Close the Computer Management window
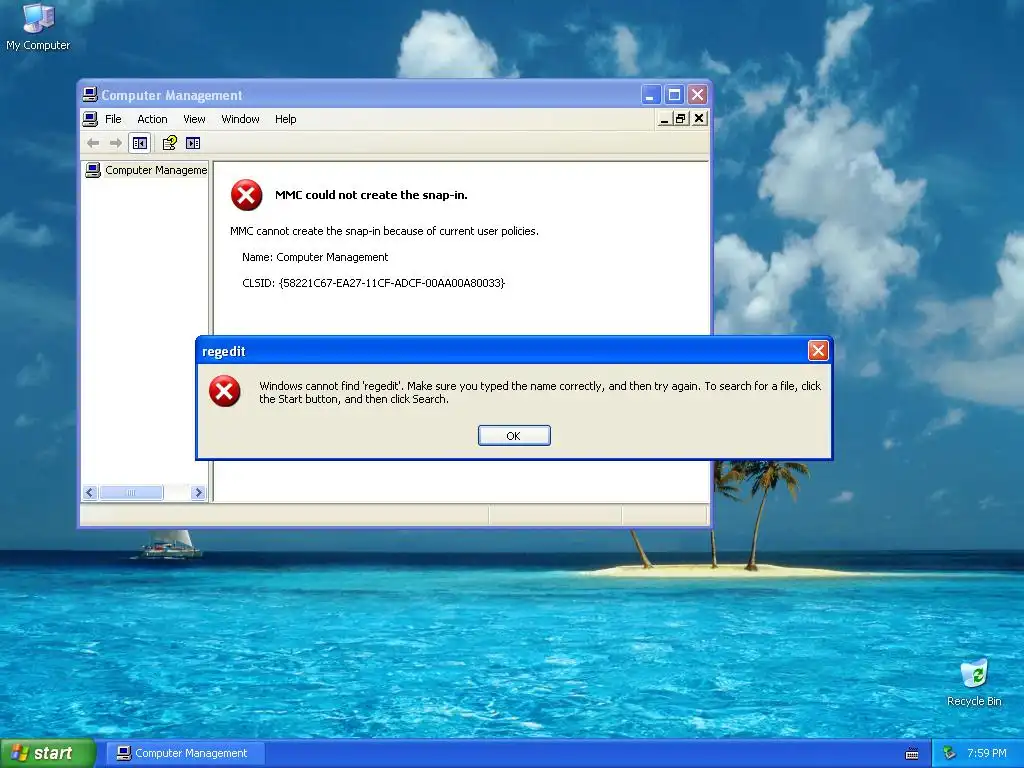The width and height of the screenshot is (1024, 768). pos(697,95)
